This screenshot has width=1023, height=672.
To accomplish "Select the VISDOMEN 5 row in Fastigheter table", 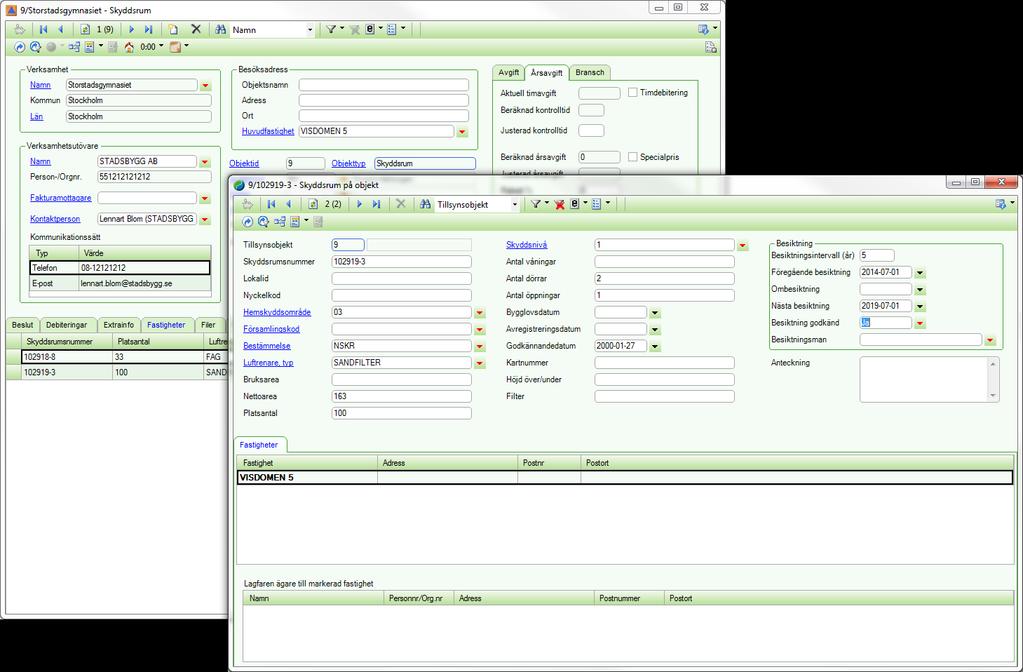I will point(624,478).
